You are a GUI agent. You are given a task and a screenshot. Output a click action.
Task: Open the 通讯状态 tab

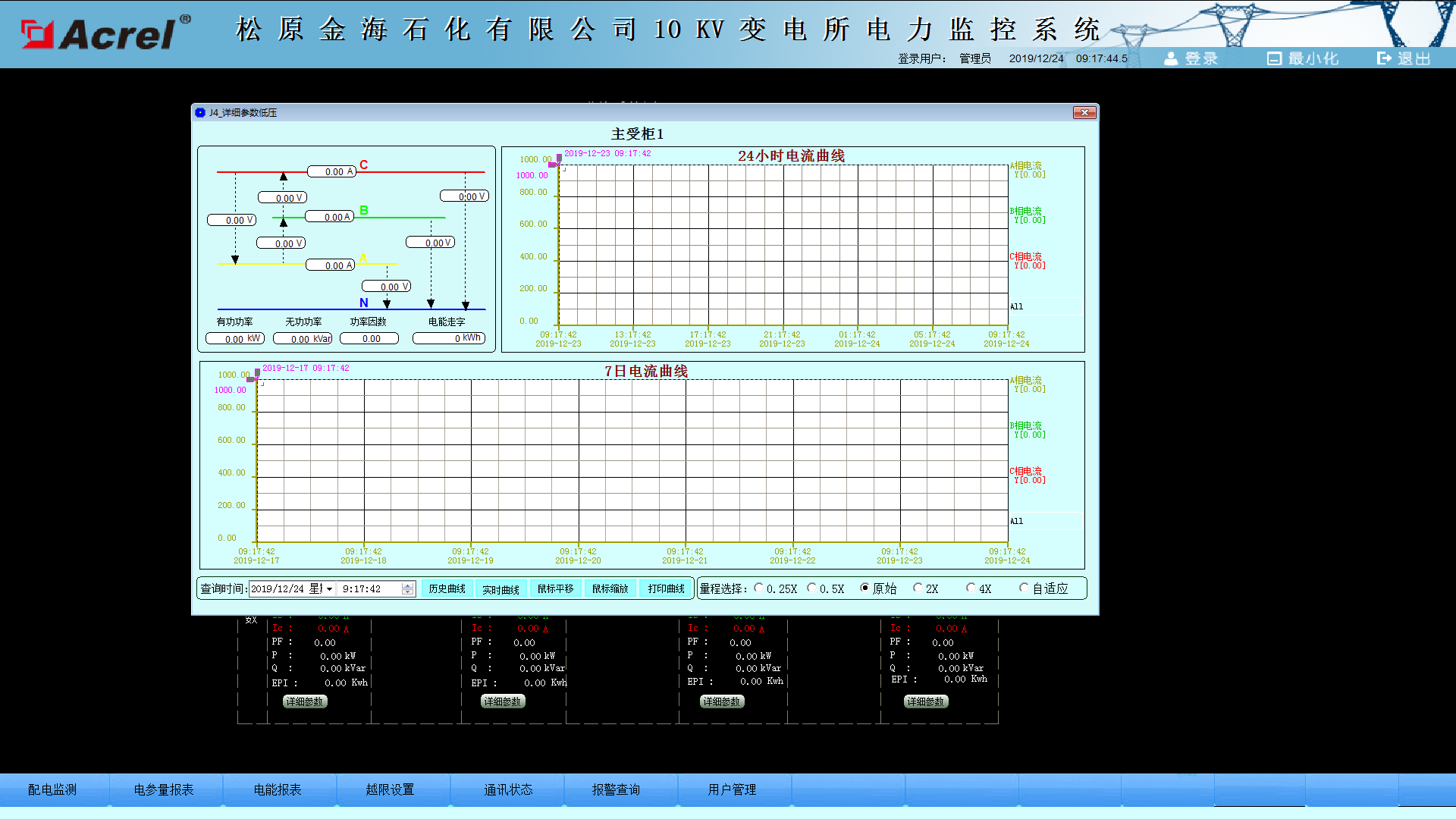click(x=506, y=789)
